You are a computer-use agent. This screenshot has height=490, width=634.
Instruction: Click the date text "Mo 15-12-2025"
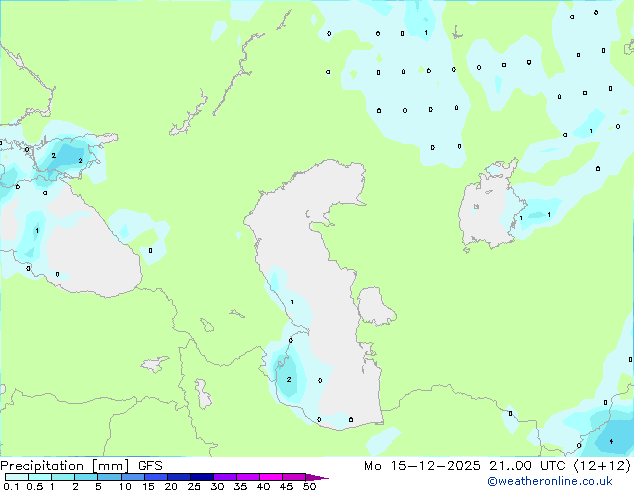coord(422,466)
